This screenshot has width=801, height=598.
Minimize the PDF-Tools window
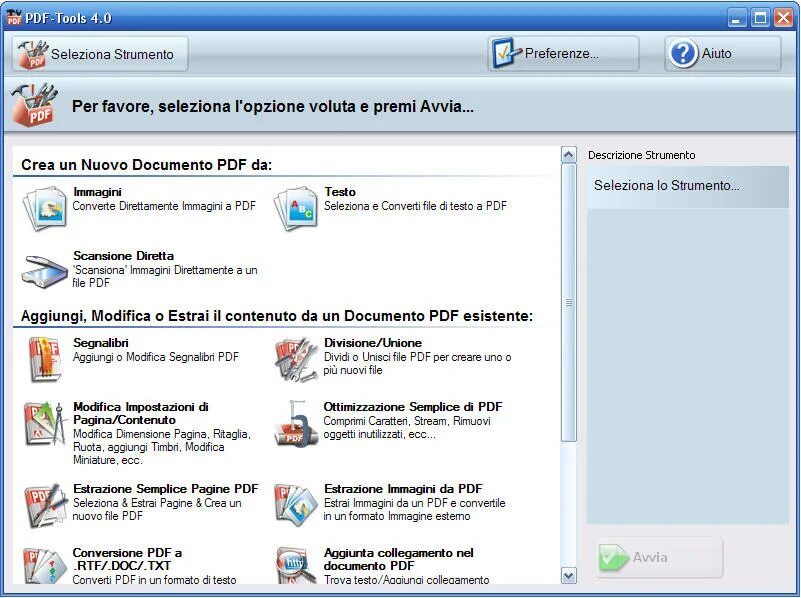(736, 18)
